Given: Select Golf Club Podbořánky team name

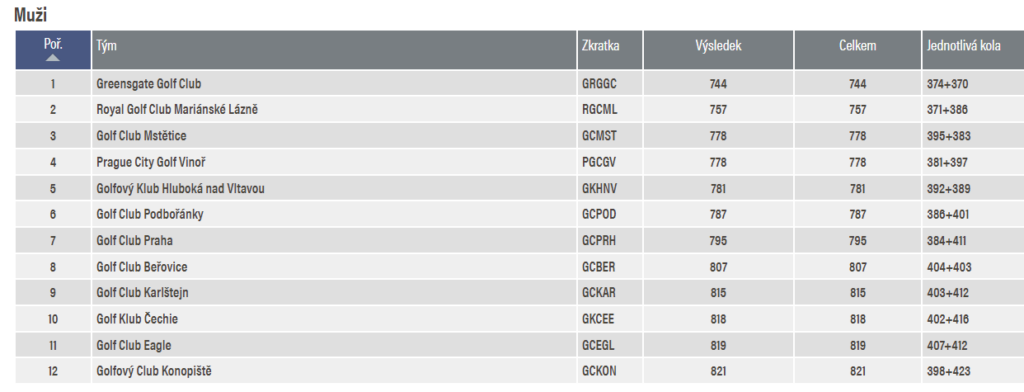Looking at the screenshot, I should (x=150, y=214).
